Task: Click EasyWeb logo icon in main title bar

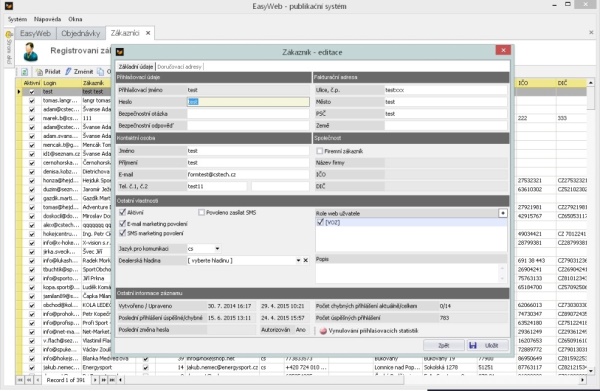Action: (8, 6)
